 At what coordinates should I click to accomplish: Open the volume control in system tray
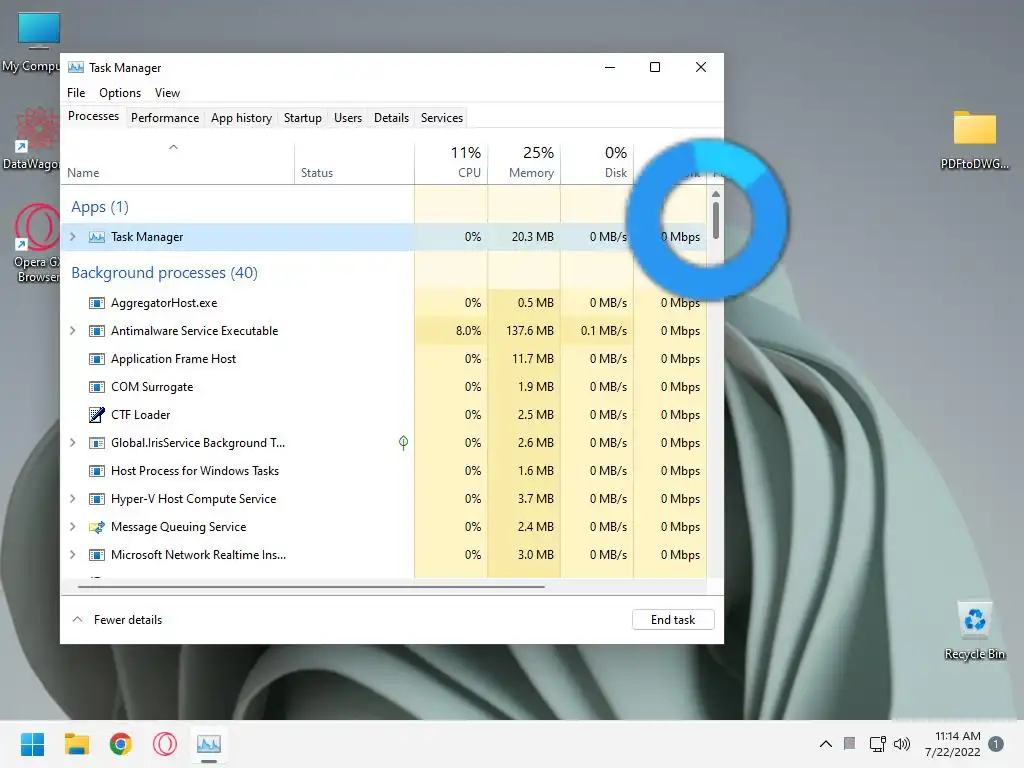coord(902,744)
